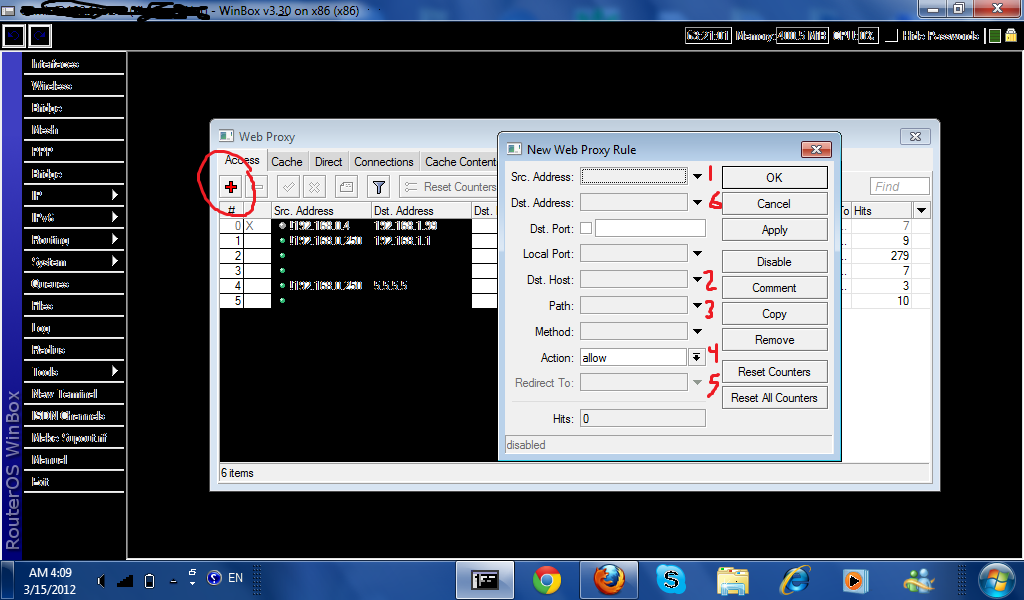
Task: Open the Windows Start orb
Action: point(997,580)
